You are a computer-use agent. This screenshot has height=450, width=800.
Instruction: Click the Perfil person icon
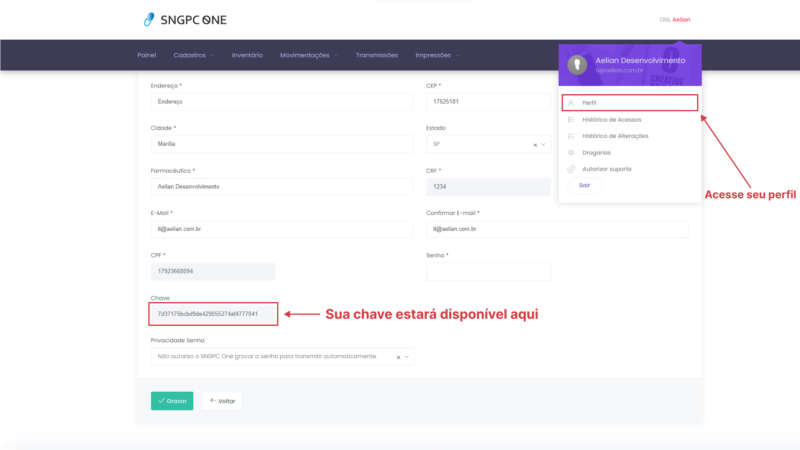(x=570, y=102)
